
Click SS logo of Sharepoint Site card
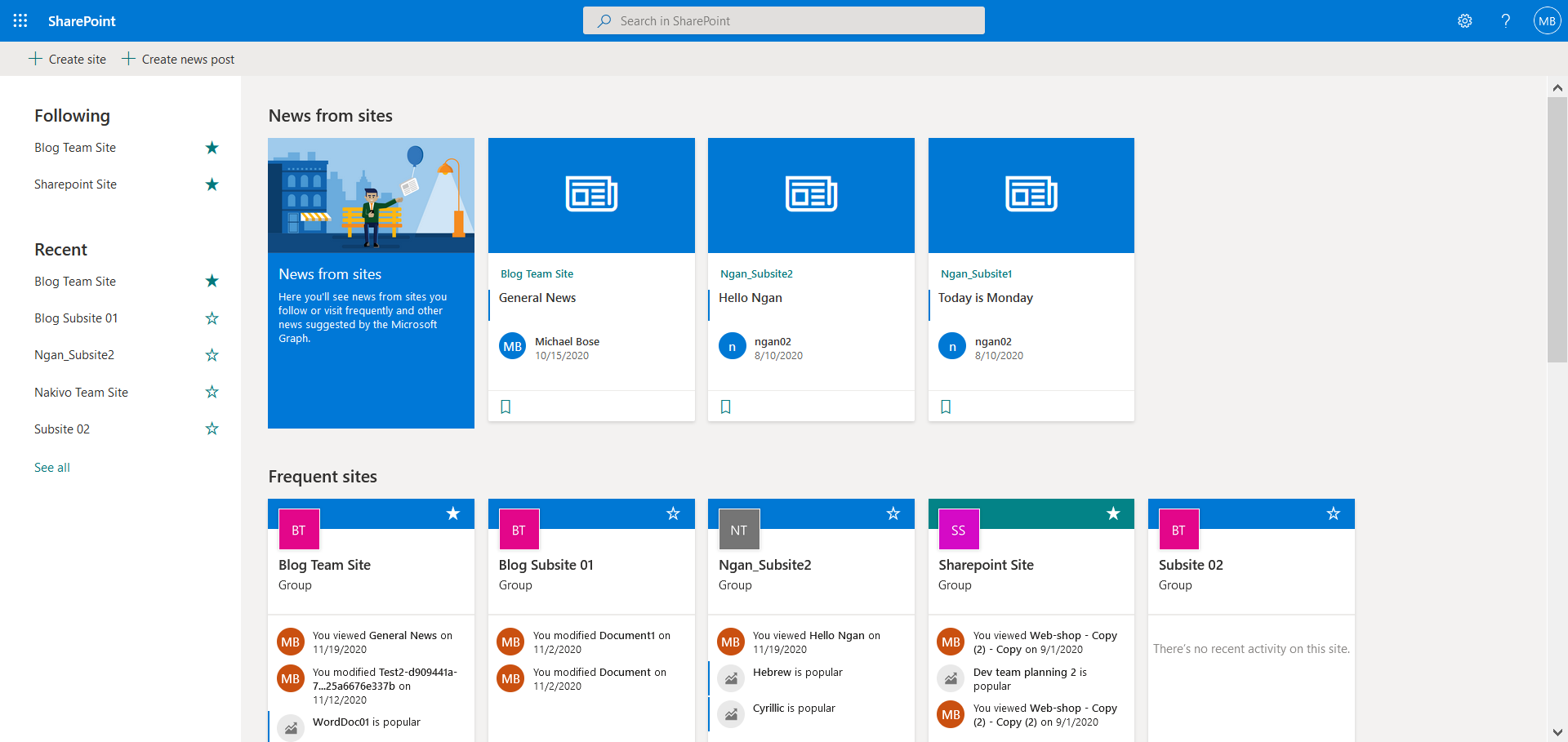(959, 530)
